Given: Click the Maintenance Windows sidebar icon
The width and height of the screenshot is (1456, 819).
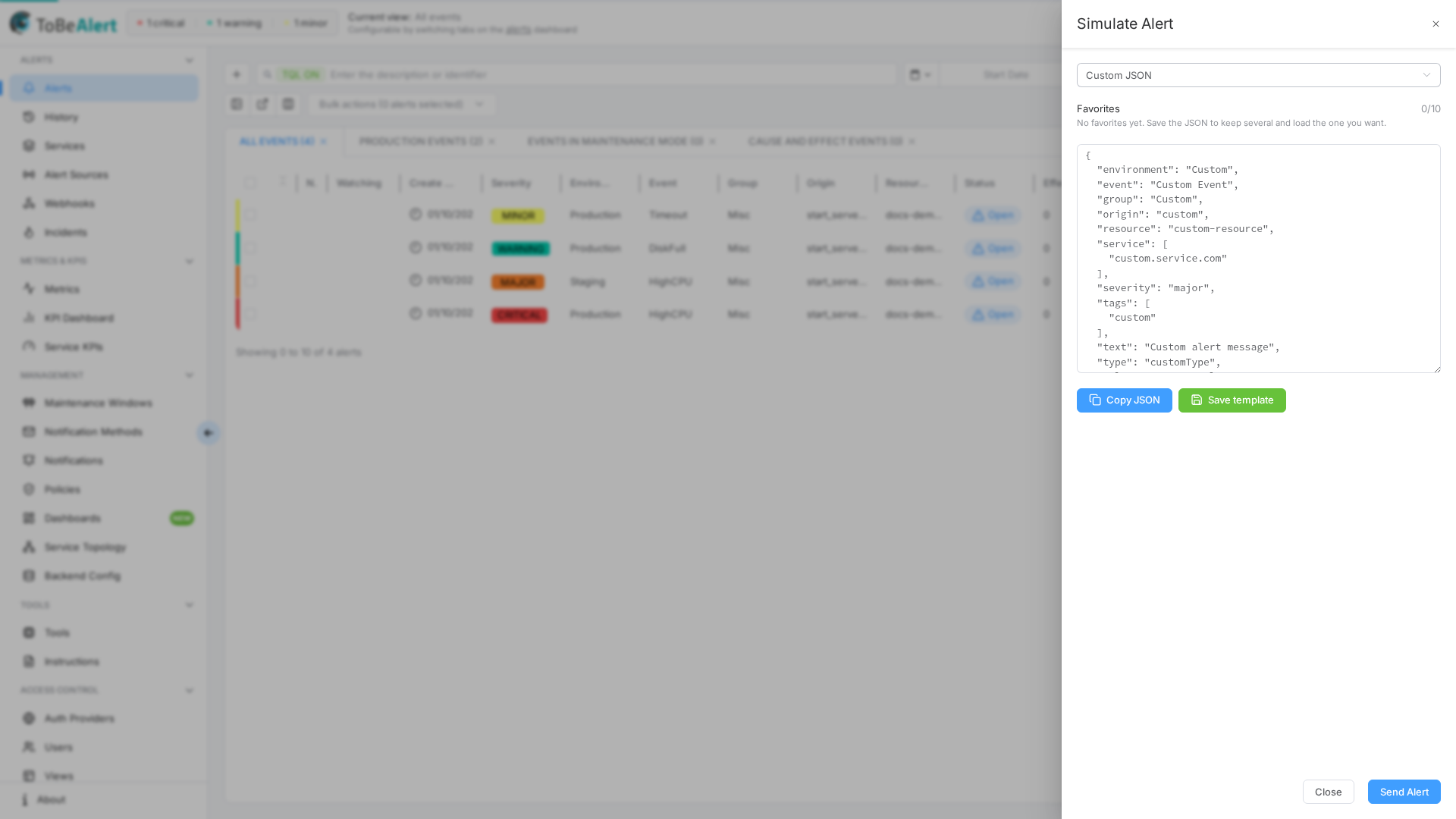Looking at the screenshot, I should coord(29,403).
